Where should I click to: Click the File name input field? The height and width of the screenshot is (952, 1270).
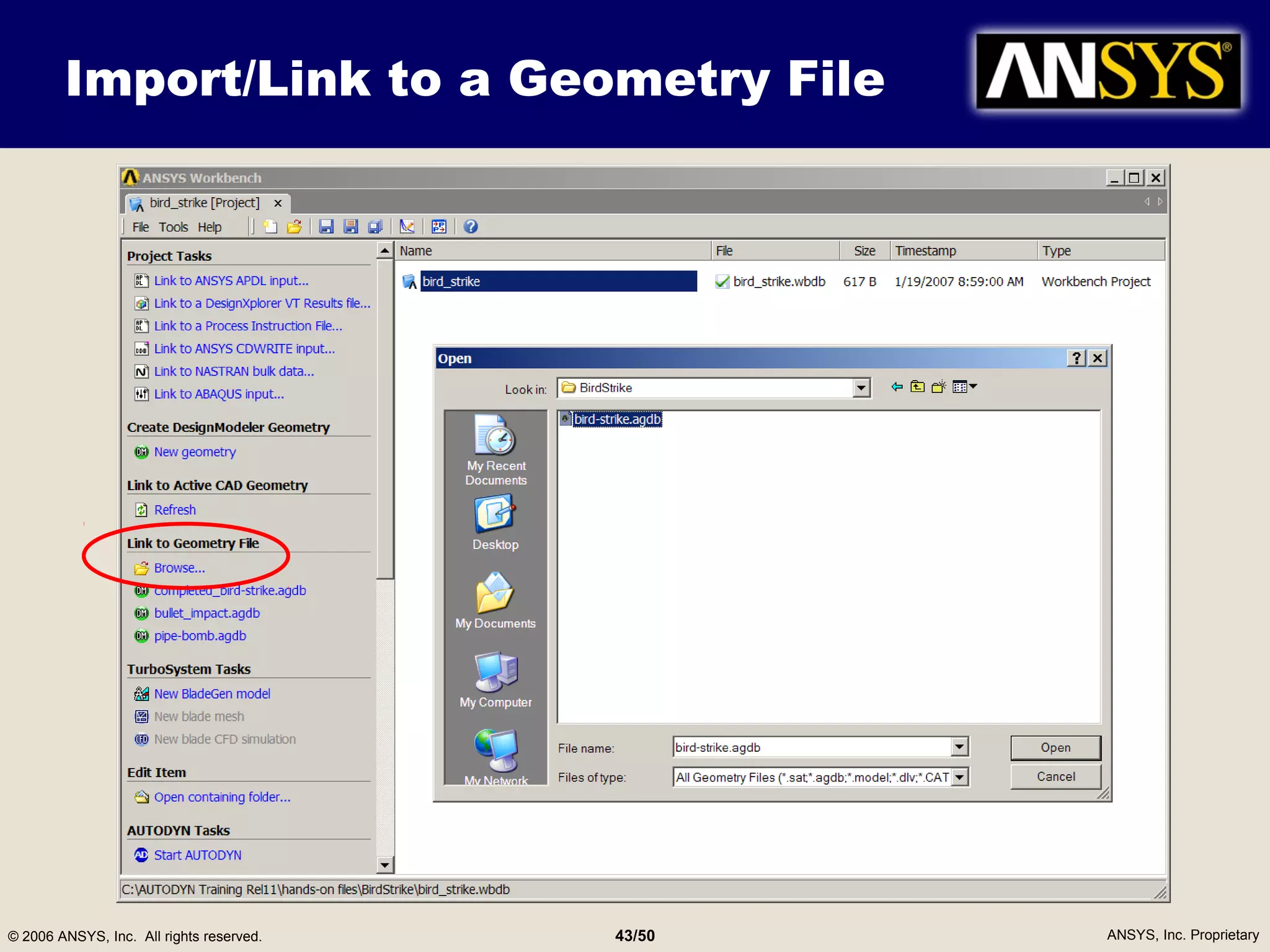tap(812, 747)
